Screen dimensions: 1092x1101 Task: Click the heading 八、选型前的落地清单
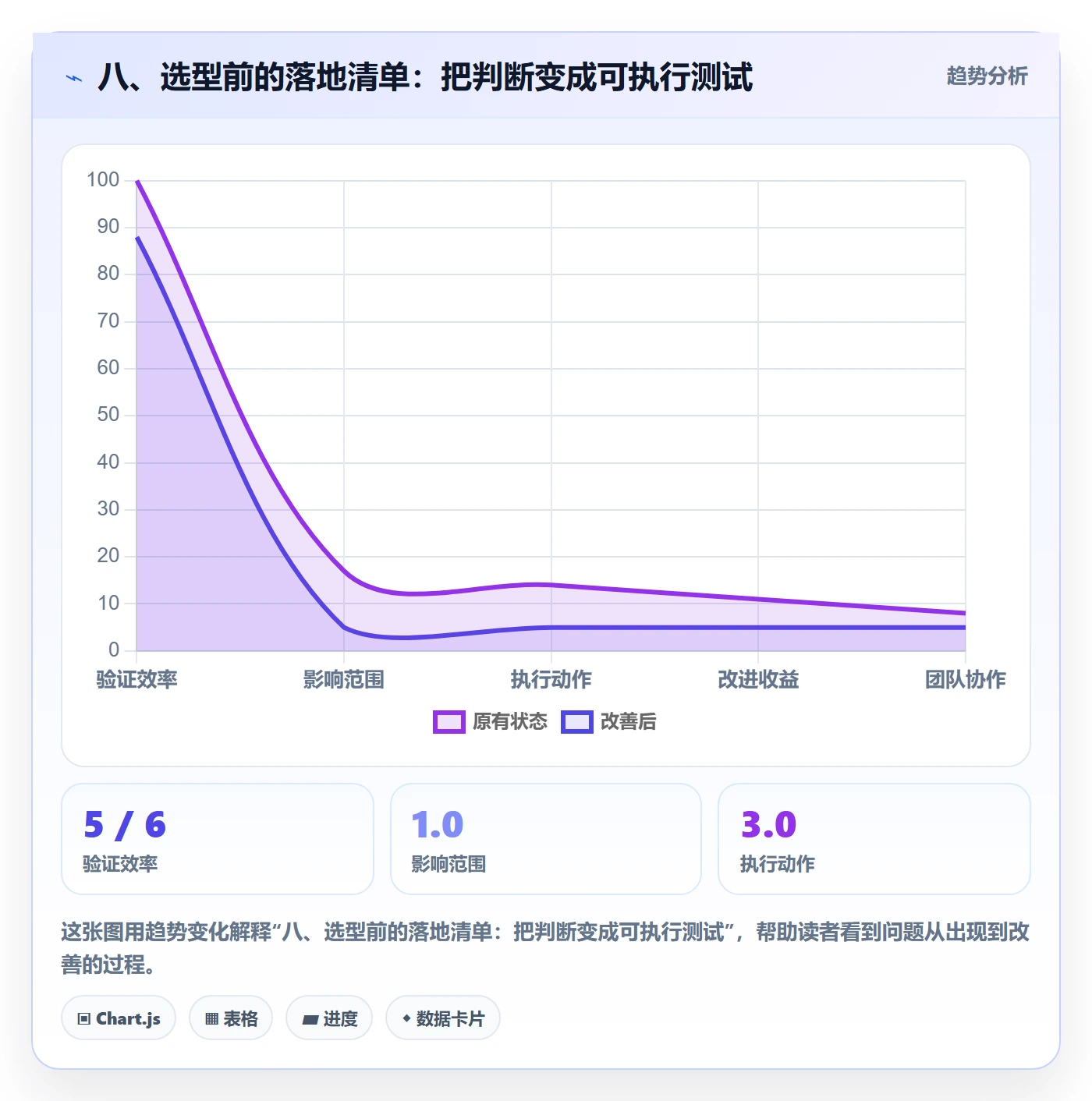(x=425, y=77)
